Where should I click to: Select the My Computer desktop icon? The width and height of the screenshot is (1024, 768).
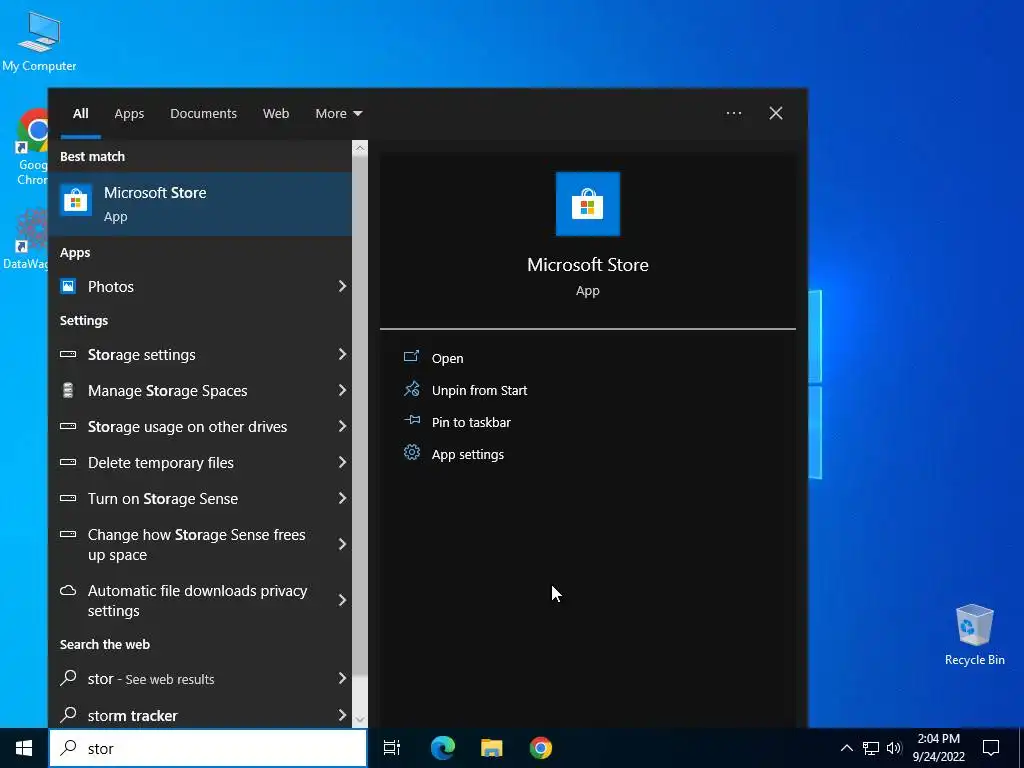(39, 40)
